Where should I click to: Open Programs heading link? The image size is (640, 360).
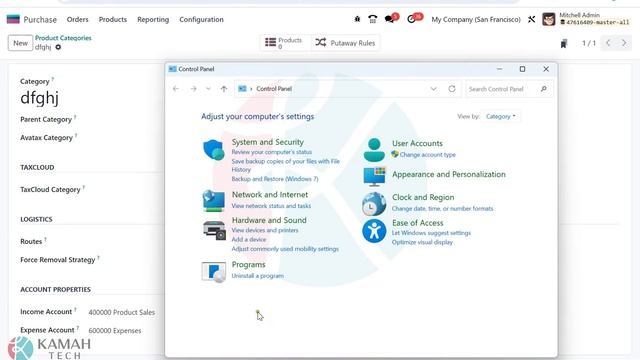click(x=249, y=264)
